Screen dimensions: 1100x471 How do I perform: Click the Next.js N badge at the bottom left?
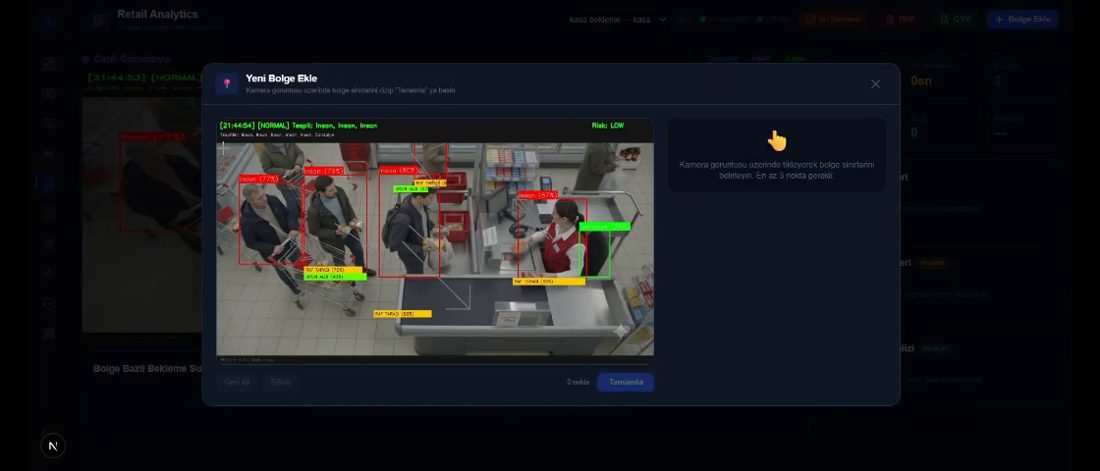click(x=53, y=446)
